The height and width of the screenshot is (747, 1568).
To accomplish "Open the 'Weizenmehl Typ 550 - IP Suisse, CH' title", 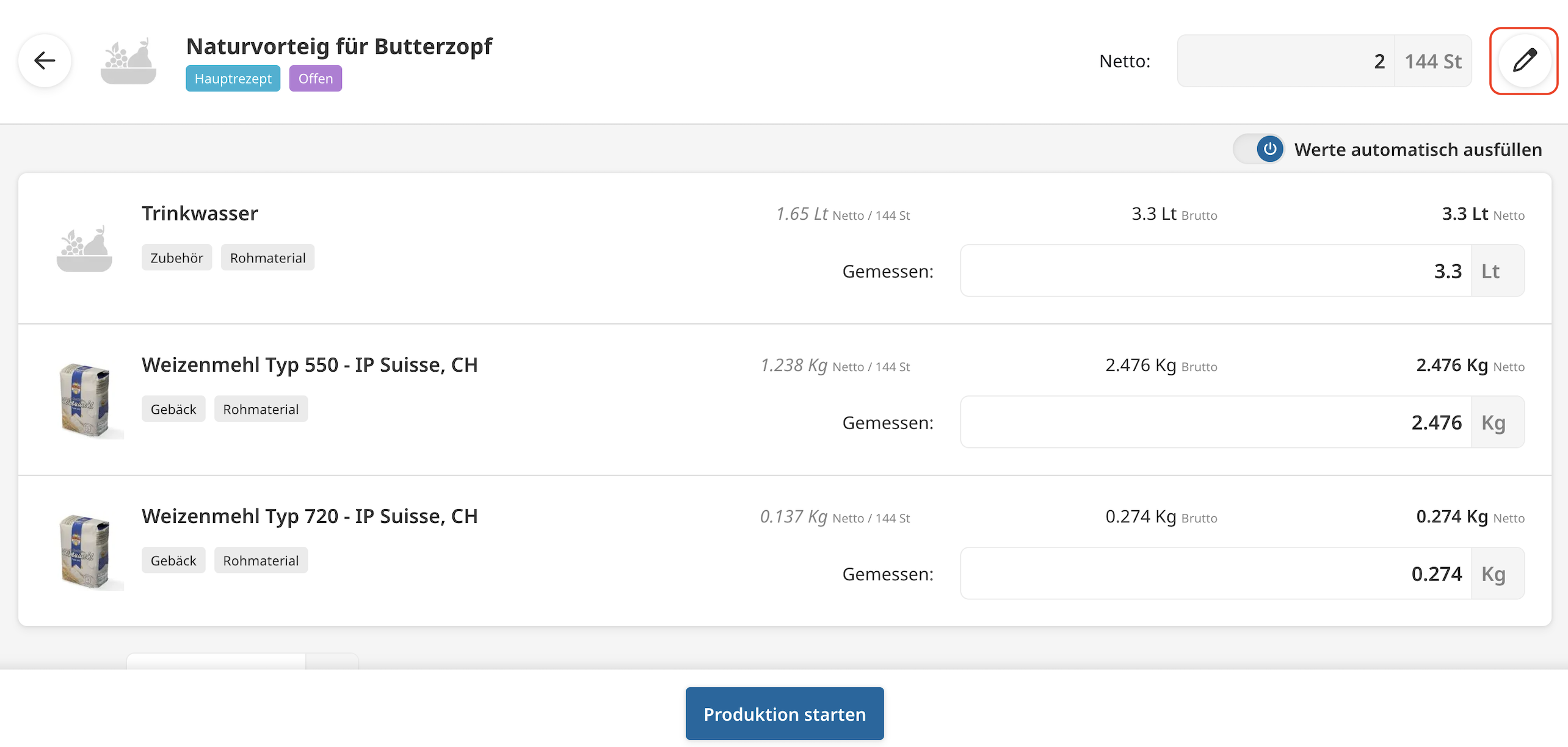I will click(310, 365).
